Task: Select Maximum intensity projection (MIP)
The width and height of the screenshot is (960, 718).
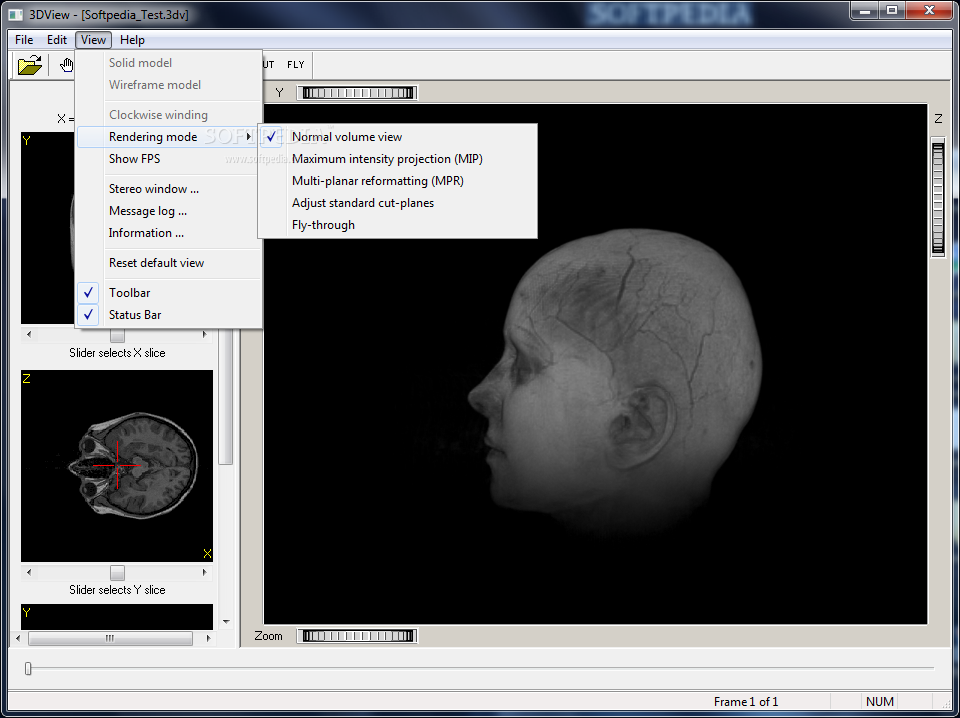Action: [397, 159]
